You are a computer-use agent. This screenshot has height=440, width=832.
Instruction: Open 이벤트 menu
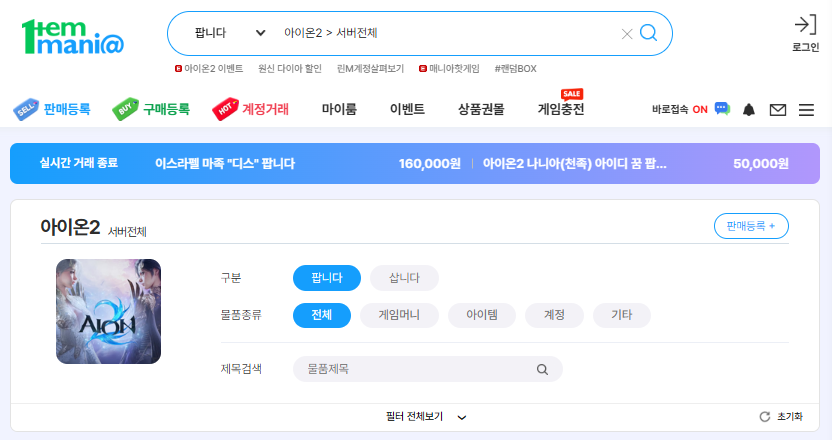407,109
